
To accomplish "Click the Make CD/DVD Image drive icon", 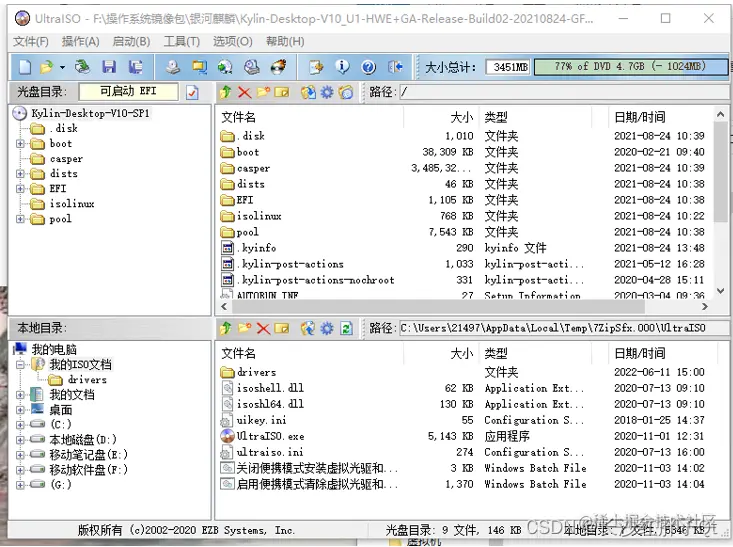I will point(173,67).
